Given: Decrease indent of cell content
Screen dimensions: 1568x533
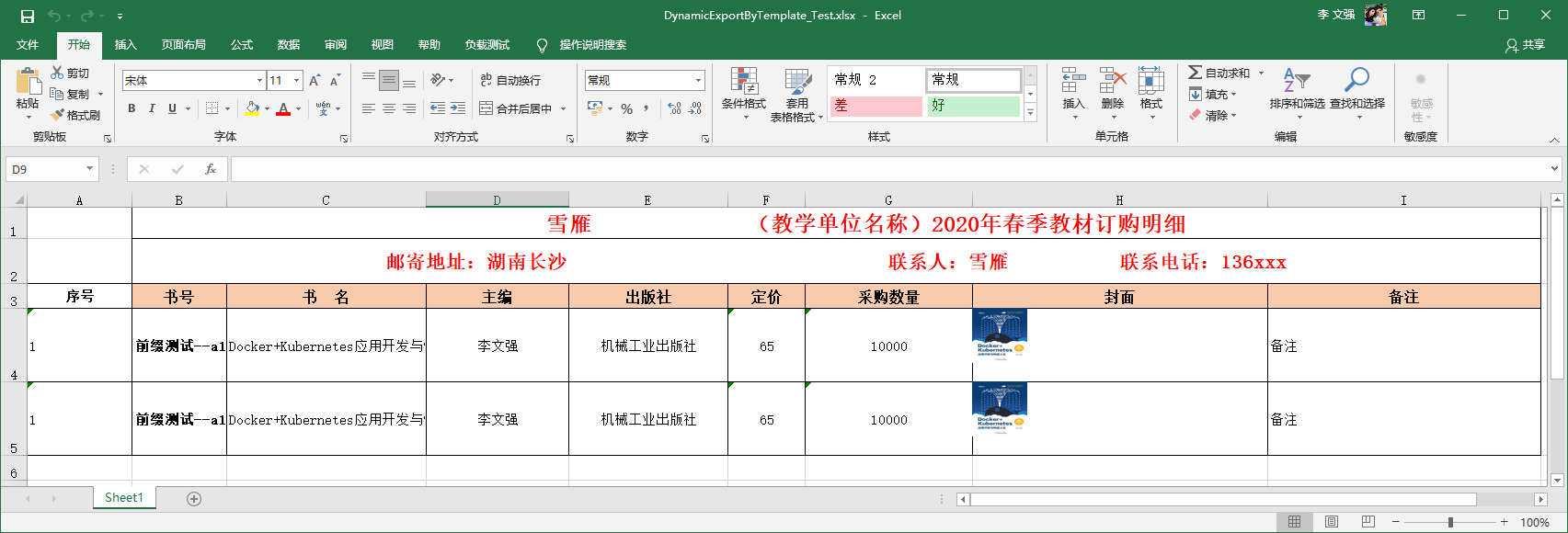Looking at the screenshot, I should pyautogui.click(x=438, y=108).
